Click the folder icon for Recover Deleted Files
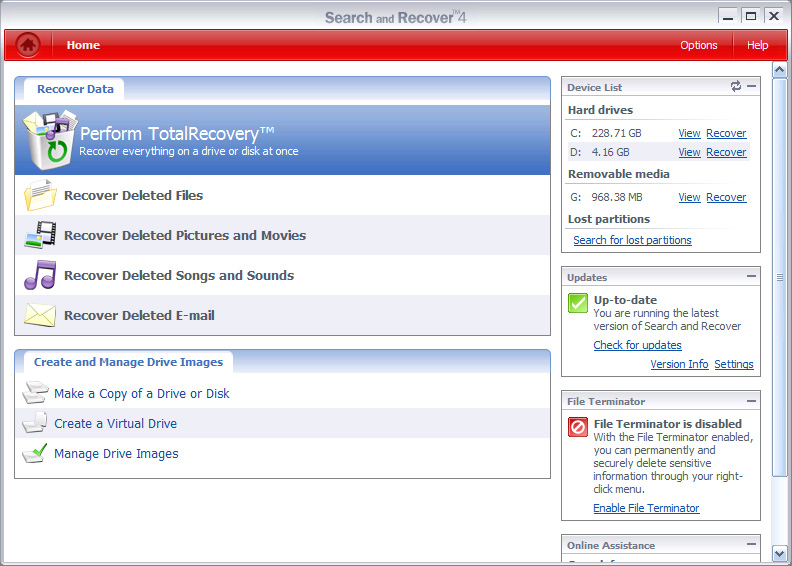The image size is (792, 566). (x=40, y=195)
